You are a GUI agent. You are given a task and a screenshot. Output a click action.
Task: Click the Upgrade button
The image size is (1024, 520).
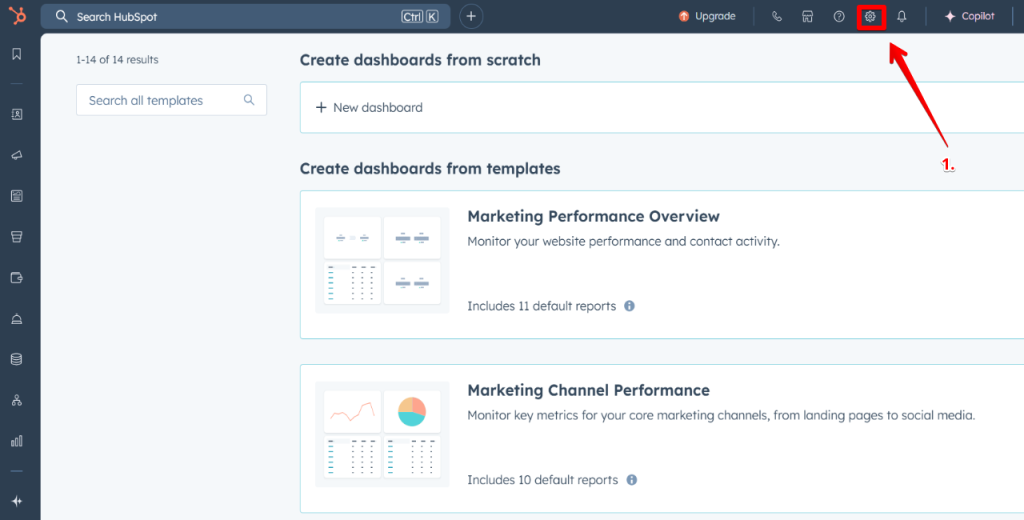coord(707,16)
